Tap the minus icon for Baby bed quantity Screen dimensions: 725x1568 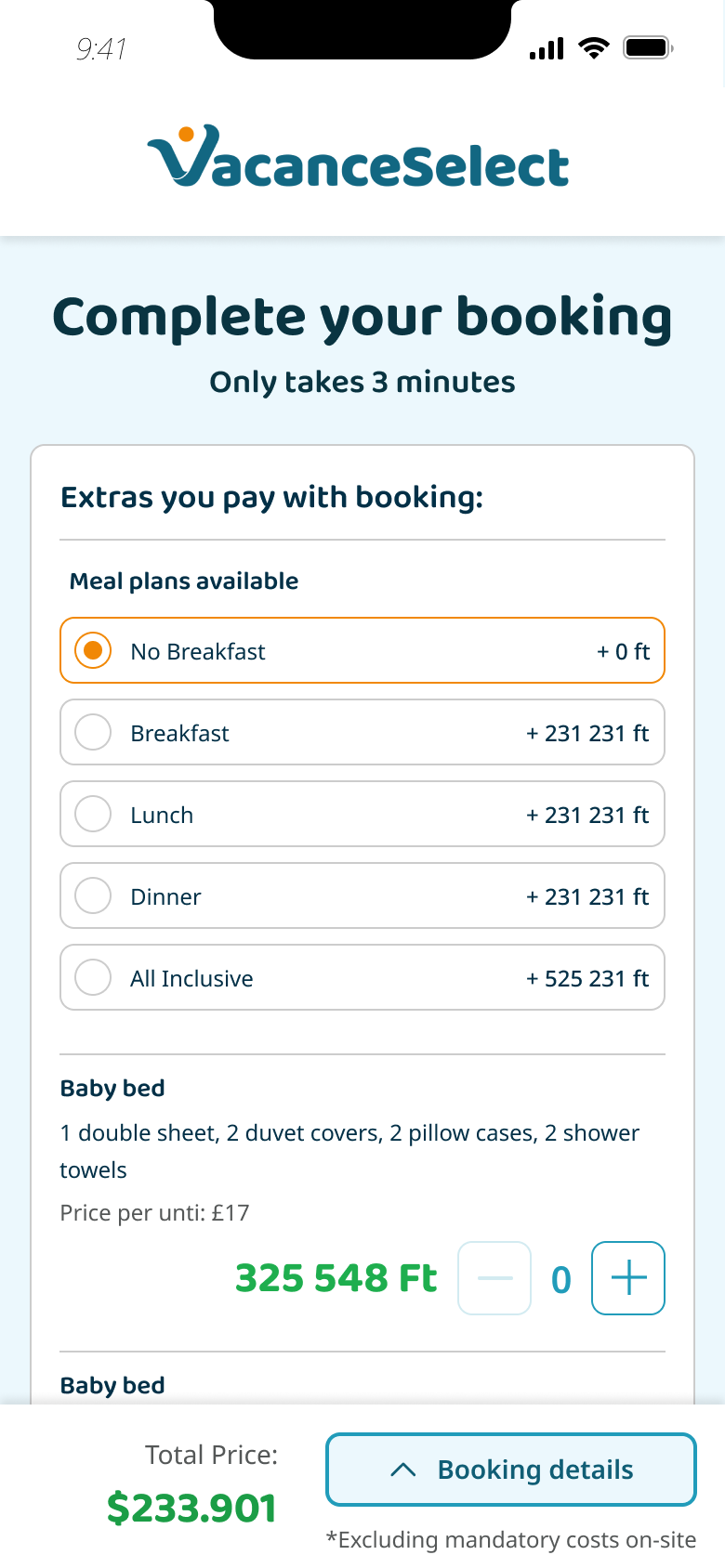click(x=494, y=1278)
